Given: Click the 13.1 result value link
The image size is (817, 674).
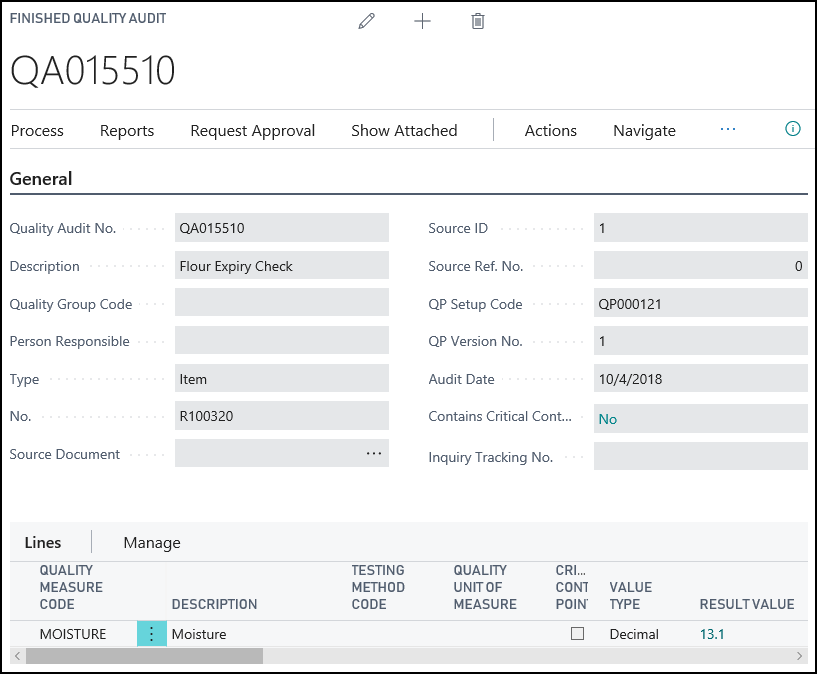Looking at the screenshot, I should point(712,634).
